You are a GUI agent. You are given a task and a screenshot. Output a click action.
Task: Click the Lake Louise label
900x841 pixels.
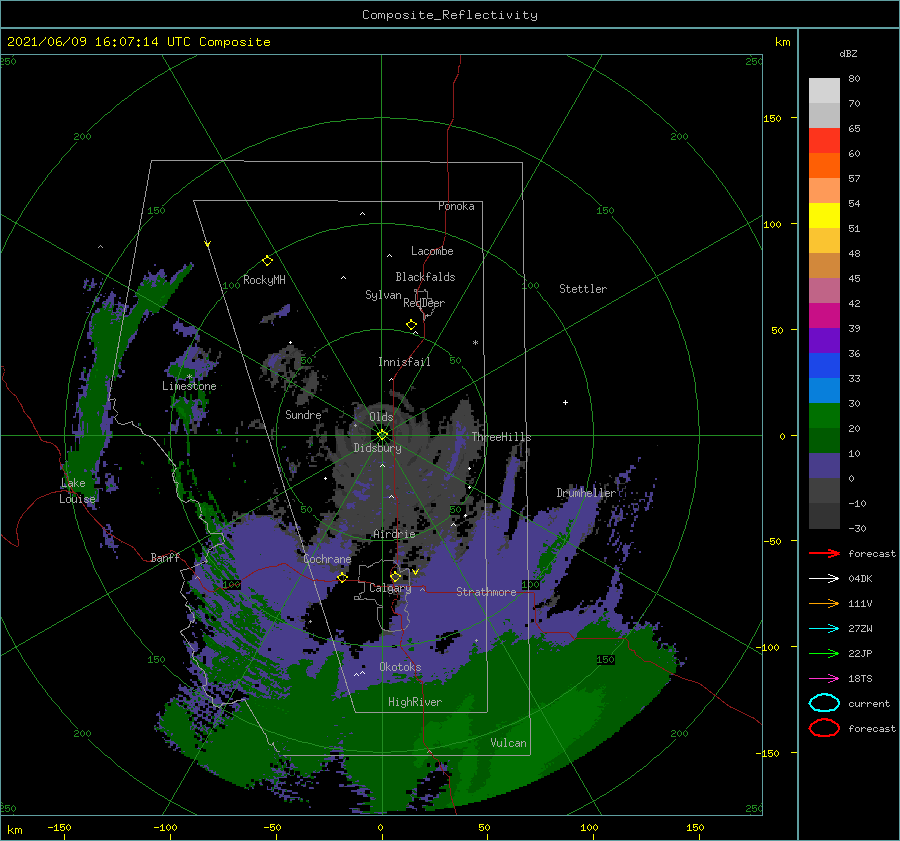tap(77, 491)
